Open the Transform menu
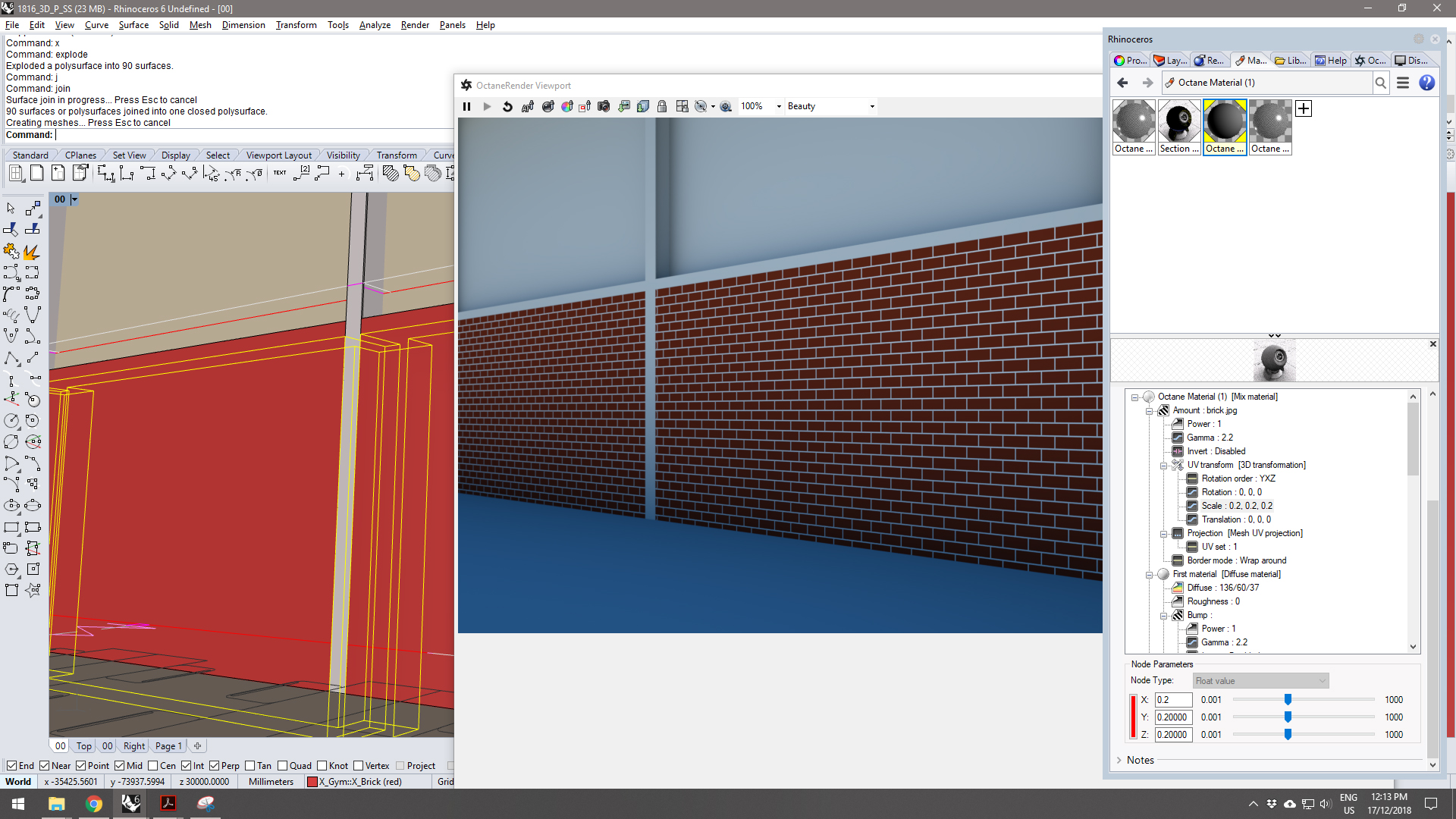Image resolution: width=1456 pixels, height=819 pixels. point(296,25)
